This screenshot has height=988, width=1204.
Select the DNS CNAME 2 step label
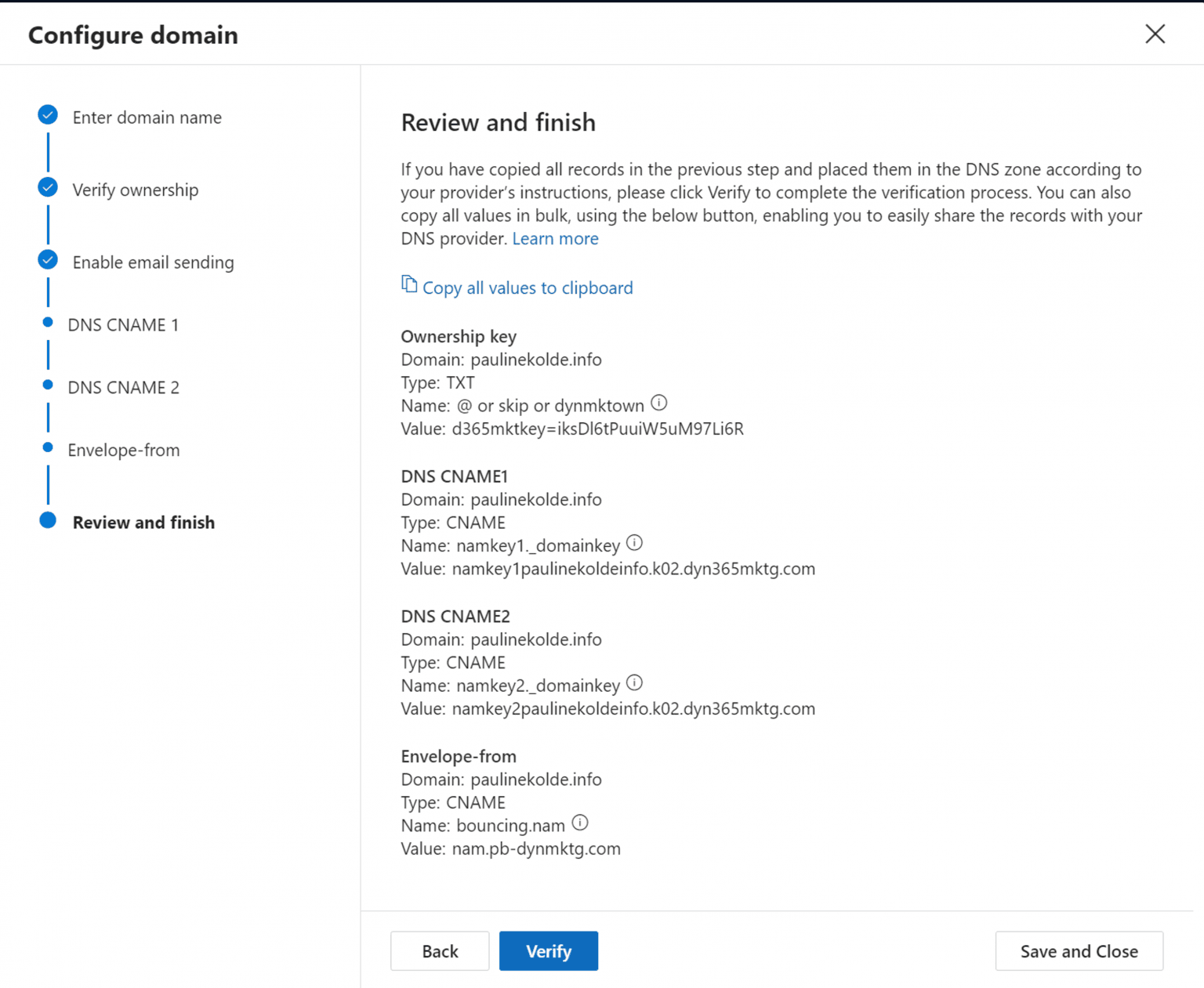(x=123, y=387)
